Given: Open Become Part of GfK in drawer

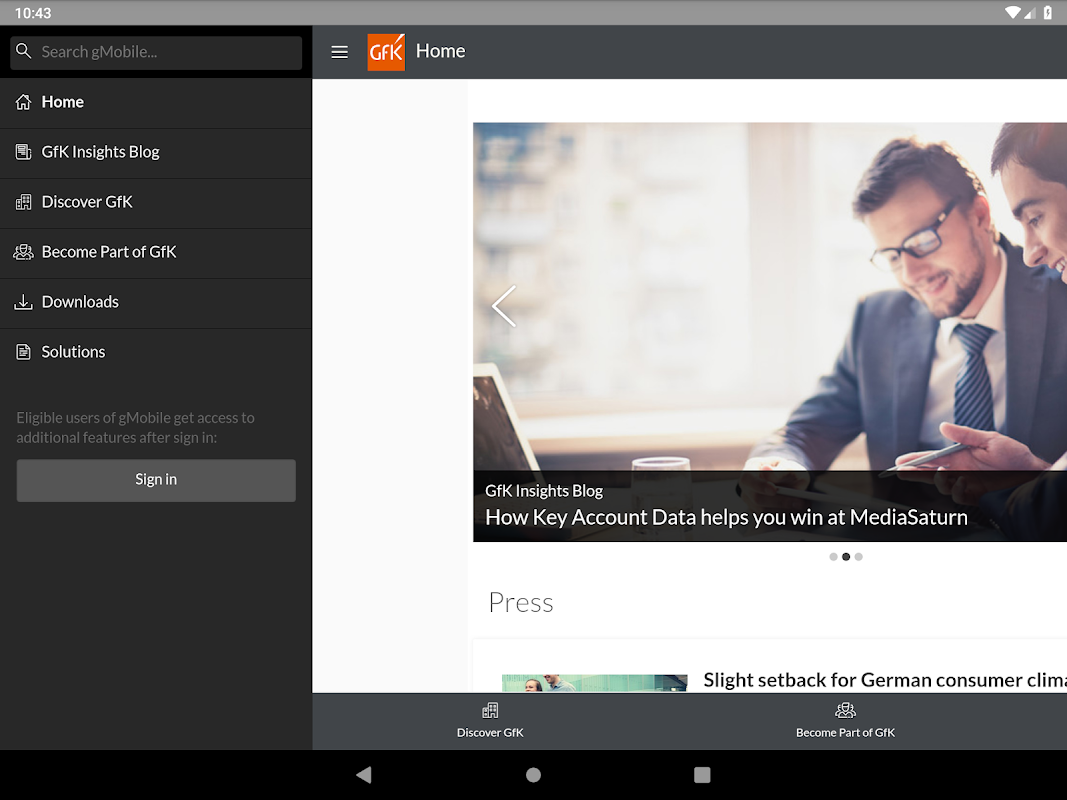Looking at the screenshot, I should coord(156,253).
